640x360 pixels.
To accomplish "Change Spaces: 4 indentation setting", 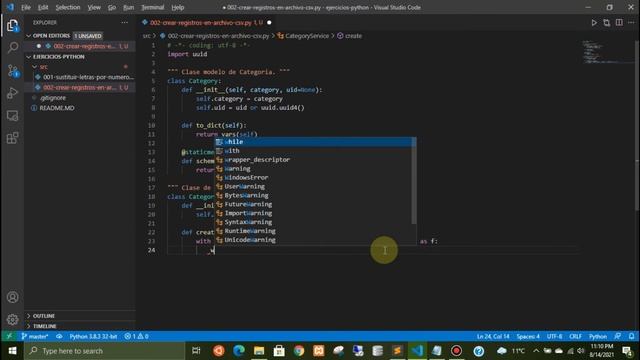I will click(528, 336).
